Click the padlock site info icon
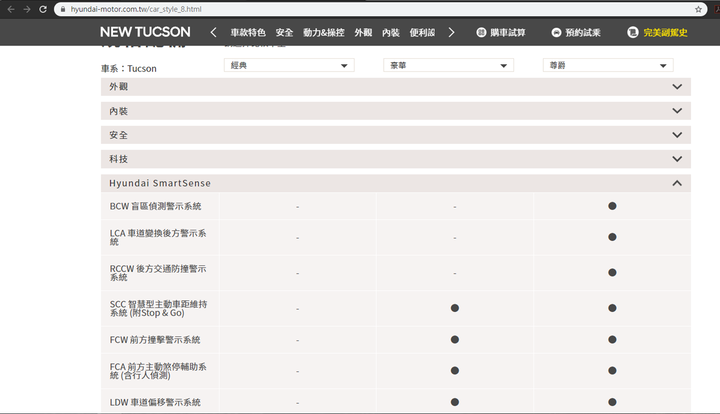Screen dimensions: 720x414 click(x=63, y=9)
